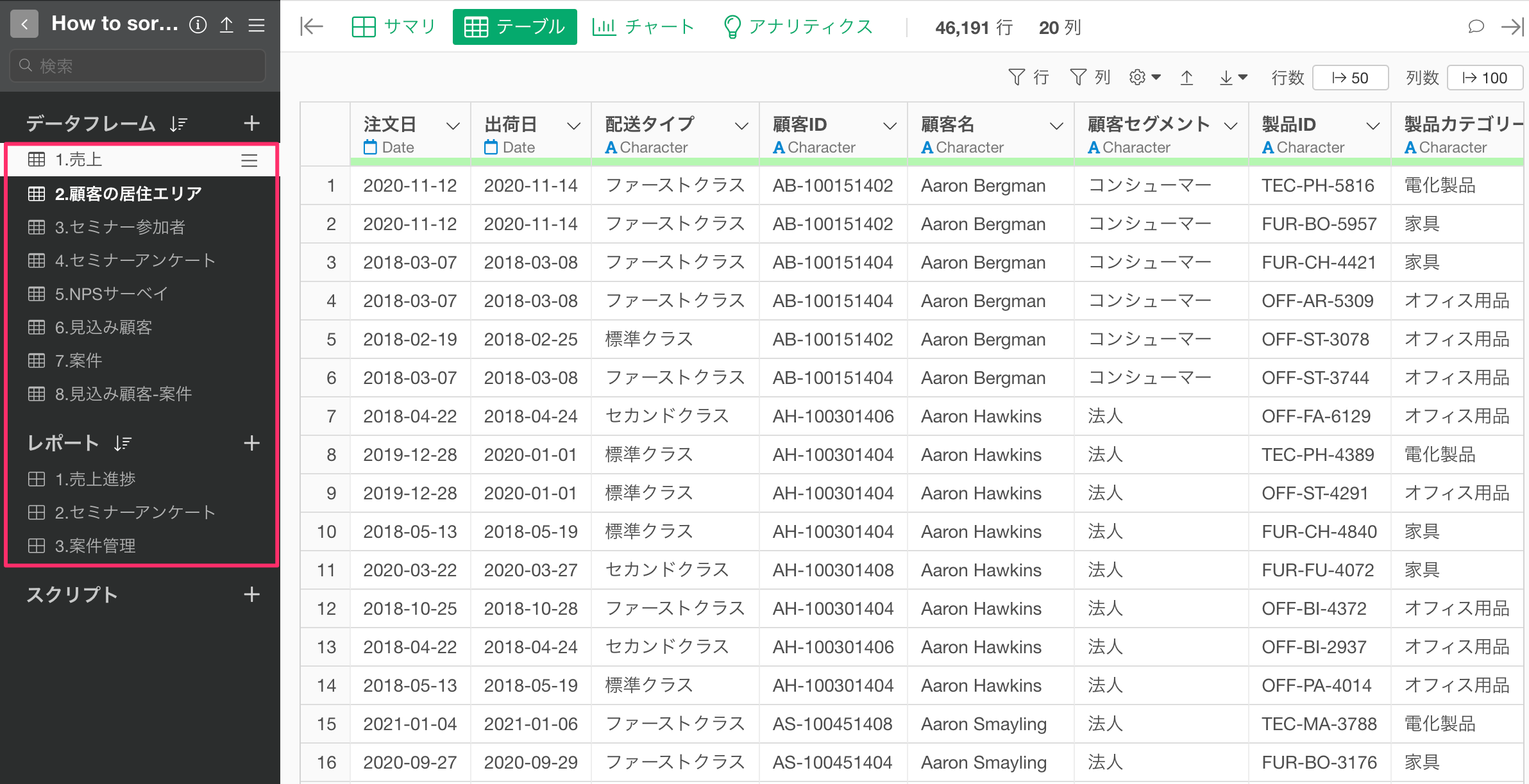Switch to the サマリ tab

click(x=394, y=27)
